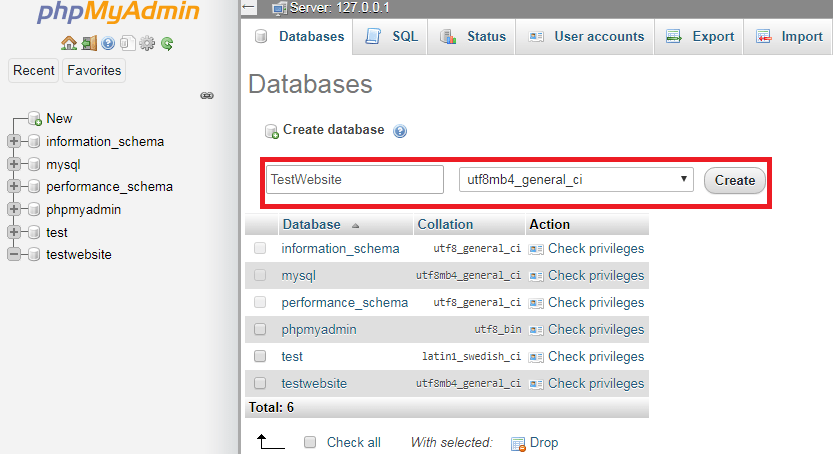Expand the mysql database tree node
The height and width of the screenshot is (454, 833).
point(14,164)
